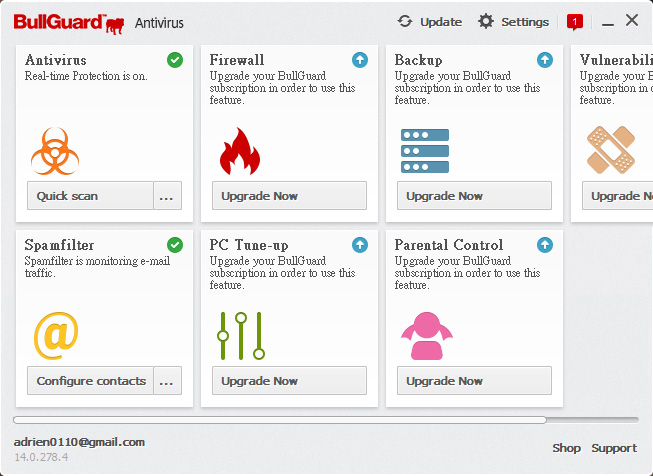Click the BullGuard bulldog logo
The width and height of the screenshot is (653, 476).
pos(68,23)
